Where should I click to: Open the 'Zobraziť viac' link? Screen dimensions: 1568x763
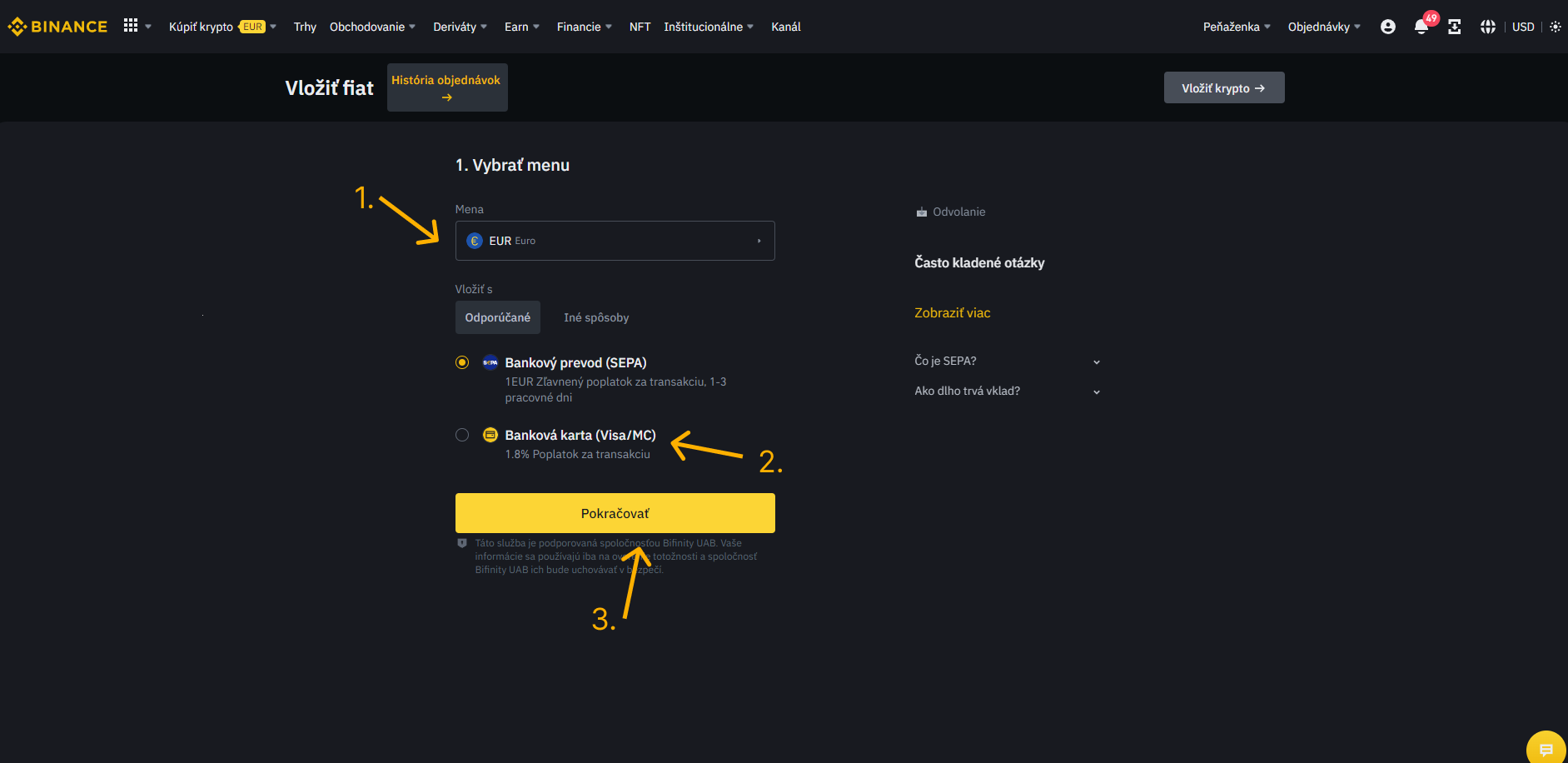point(953,313)
